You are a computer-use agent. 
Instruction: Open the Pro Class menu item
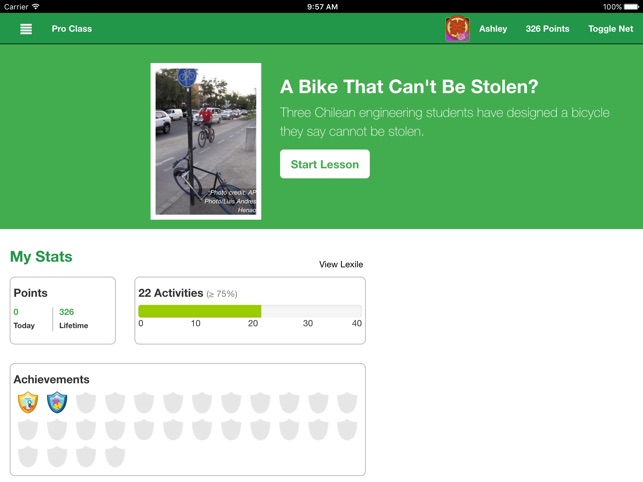72,29
